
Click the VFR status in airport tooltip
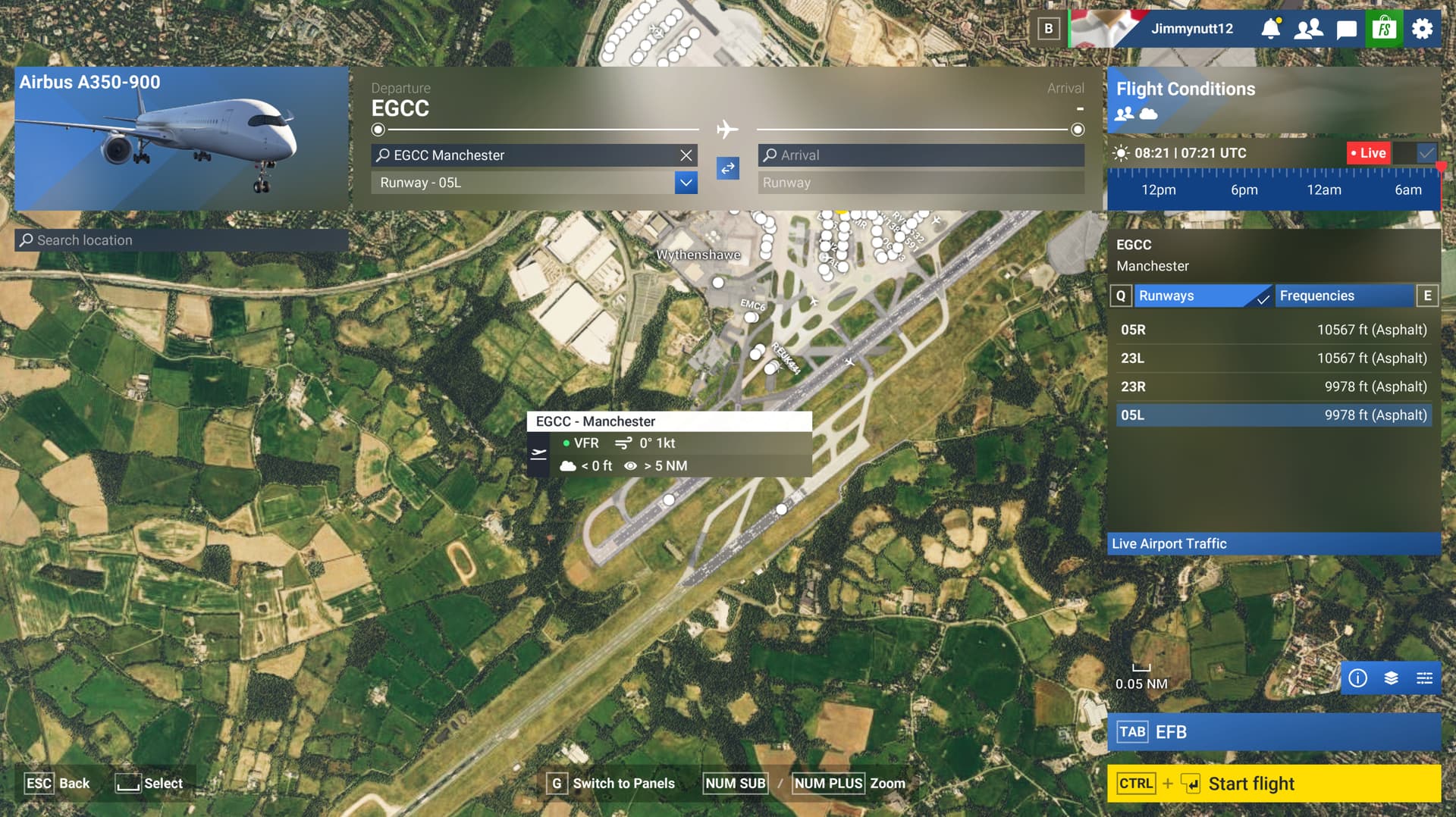[x=581, y=443]
